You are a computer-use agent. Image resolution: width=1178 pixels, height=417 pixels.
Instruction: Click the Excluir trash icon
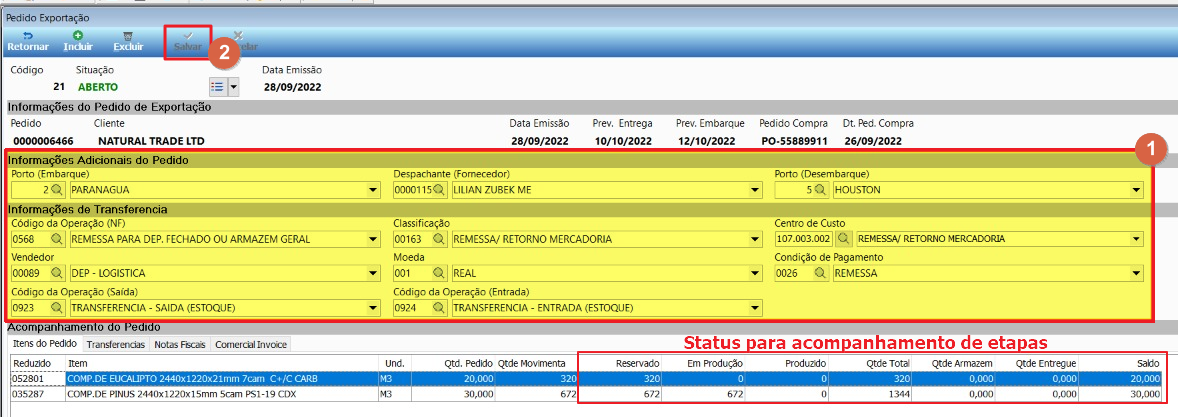coord(128,41)
